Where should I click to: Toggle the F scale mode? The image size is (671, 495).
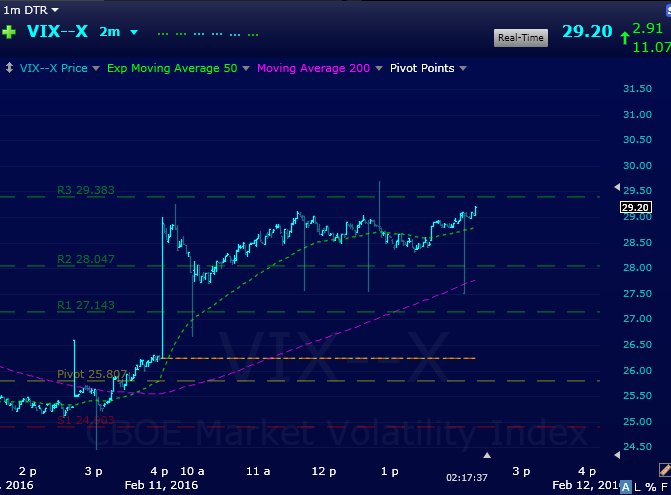click(x=664, y=487)
